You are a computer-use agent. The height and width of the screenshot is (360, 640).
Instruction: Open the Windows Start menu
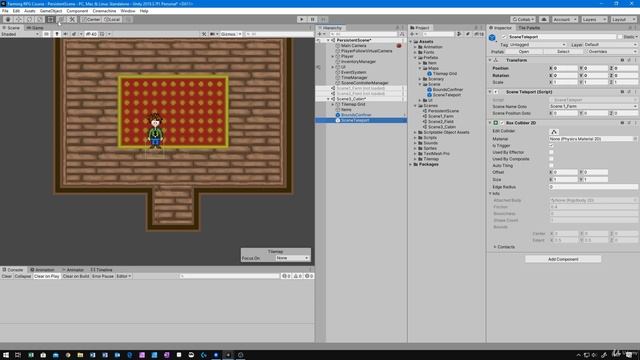click(x=6, y=355)
